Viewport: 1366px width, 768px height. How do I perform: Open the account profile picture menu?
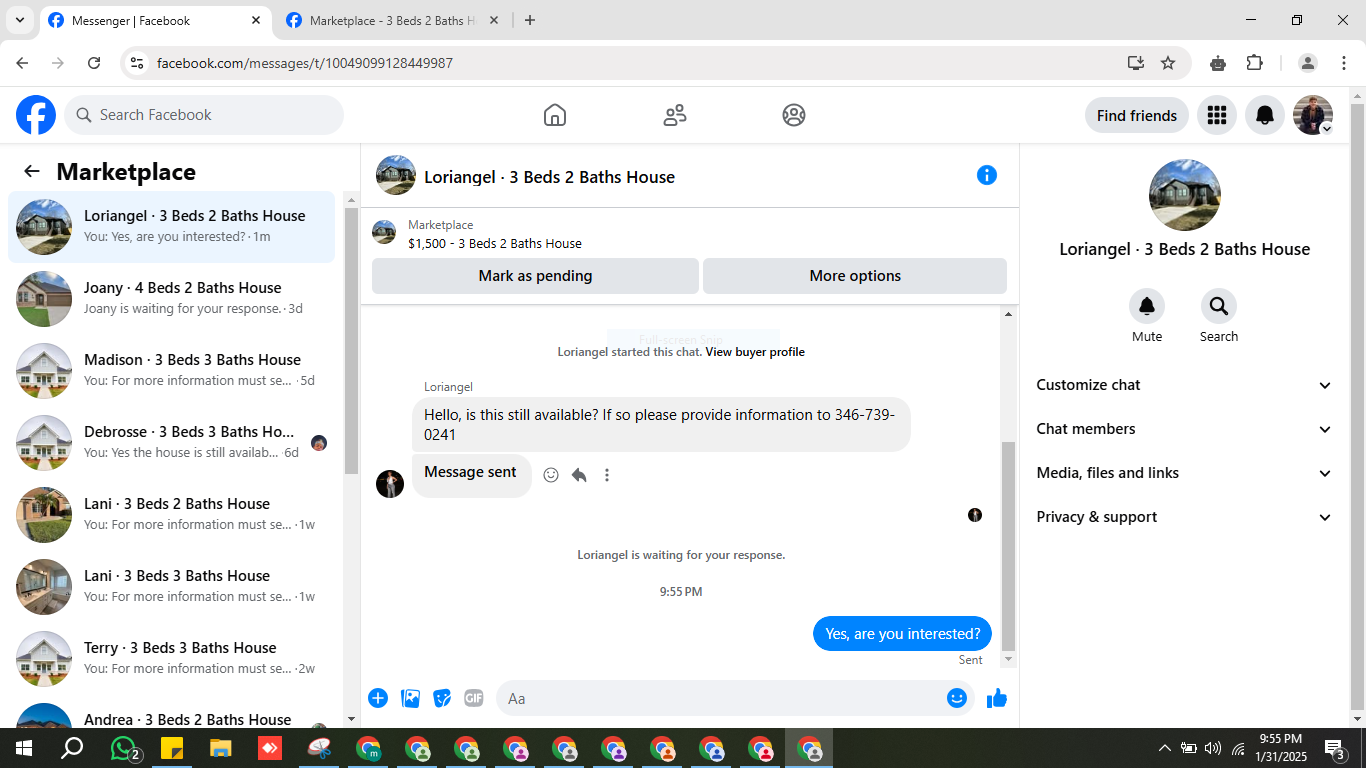point(1313,115)
